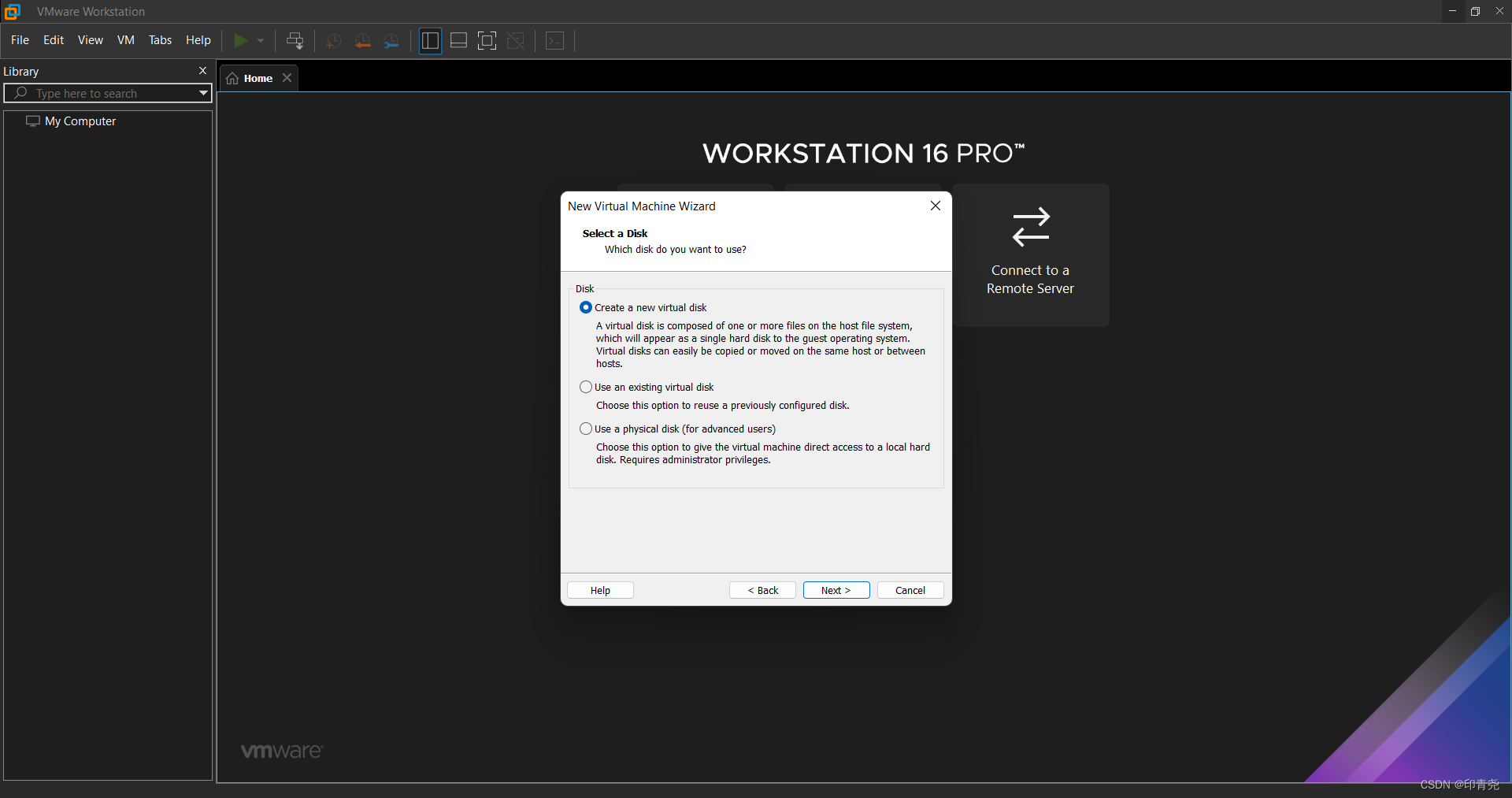Switch to the Home tab

[x=258, y=78]
